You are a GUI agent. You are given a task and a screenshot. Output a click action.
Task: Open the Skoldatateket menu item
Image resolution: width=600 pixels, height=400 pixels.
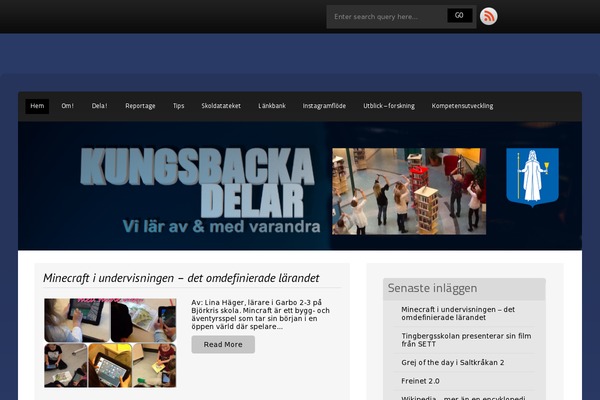coord(221,106)
